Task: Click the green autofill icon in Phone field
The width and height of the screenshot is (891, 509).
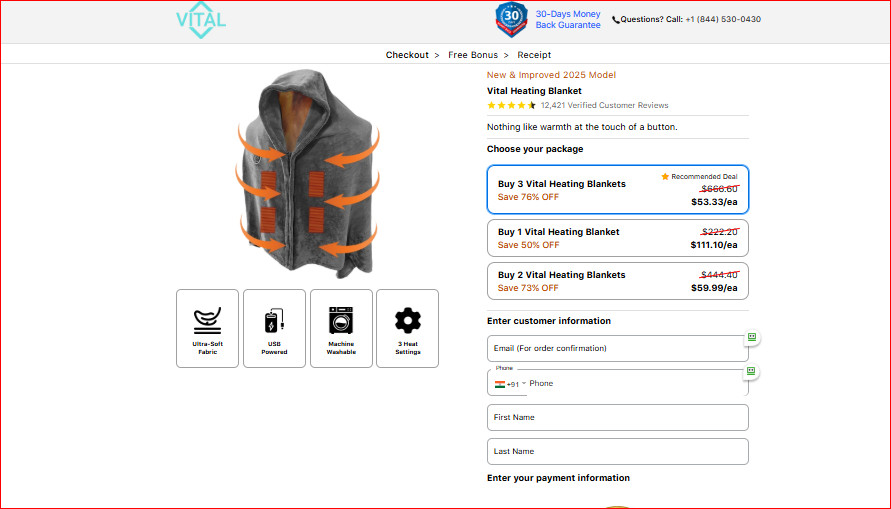Action: [751, 371]
